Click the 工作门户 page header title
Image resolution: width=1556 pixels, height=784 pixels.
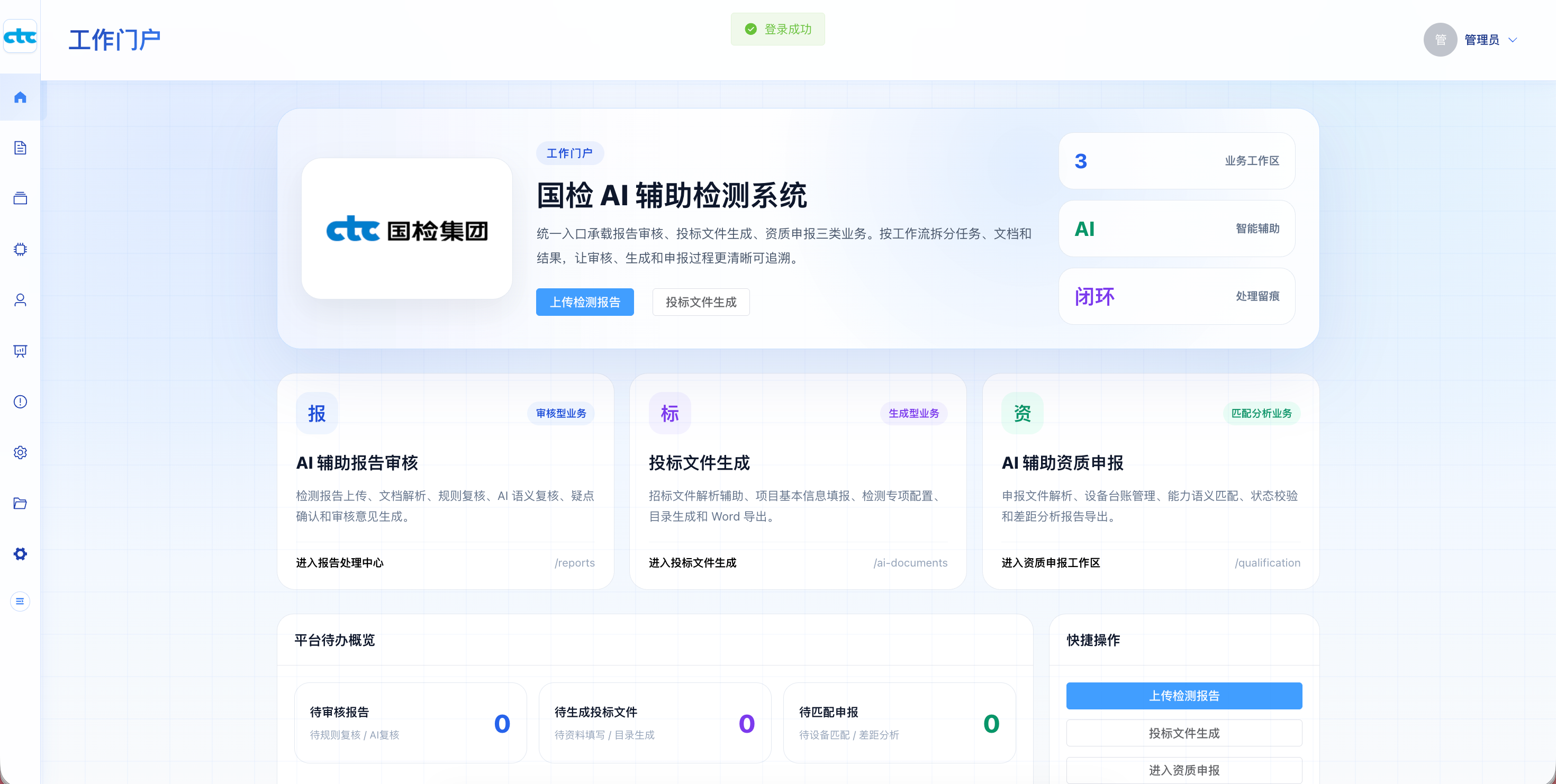coord(115,40)
